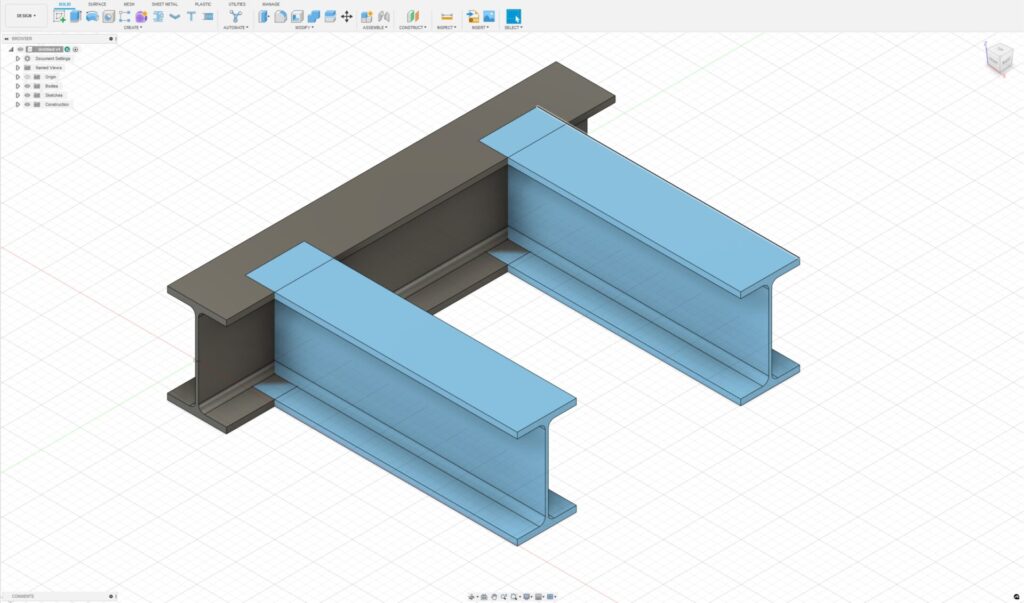Click the Select arrow tool
The height and width of the screenshot is (603, 1024).
[x=513, y=16]
